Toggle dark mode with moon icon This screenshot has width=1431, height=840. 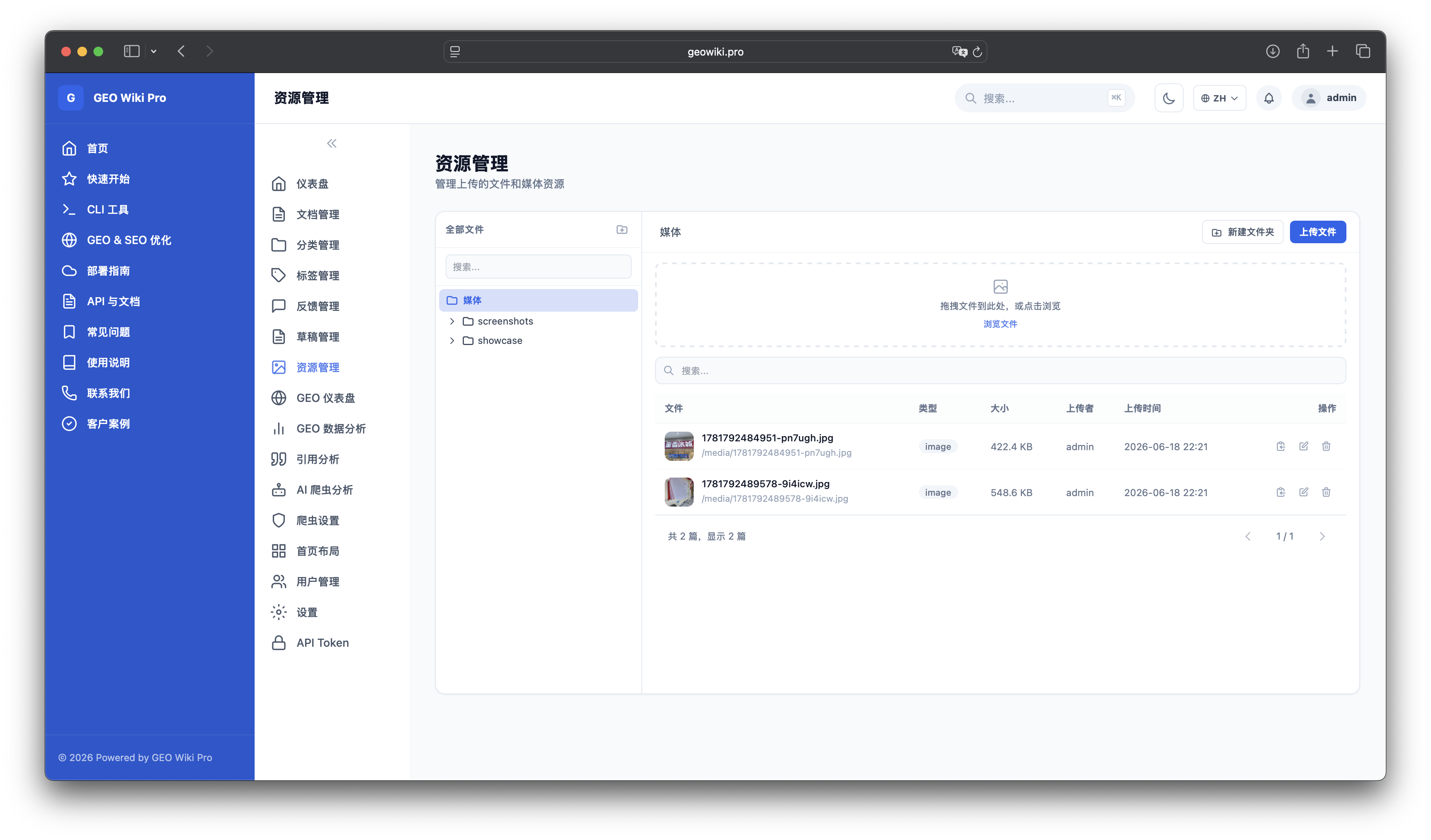click(1168, 98)
